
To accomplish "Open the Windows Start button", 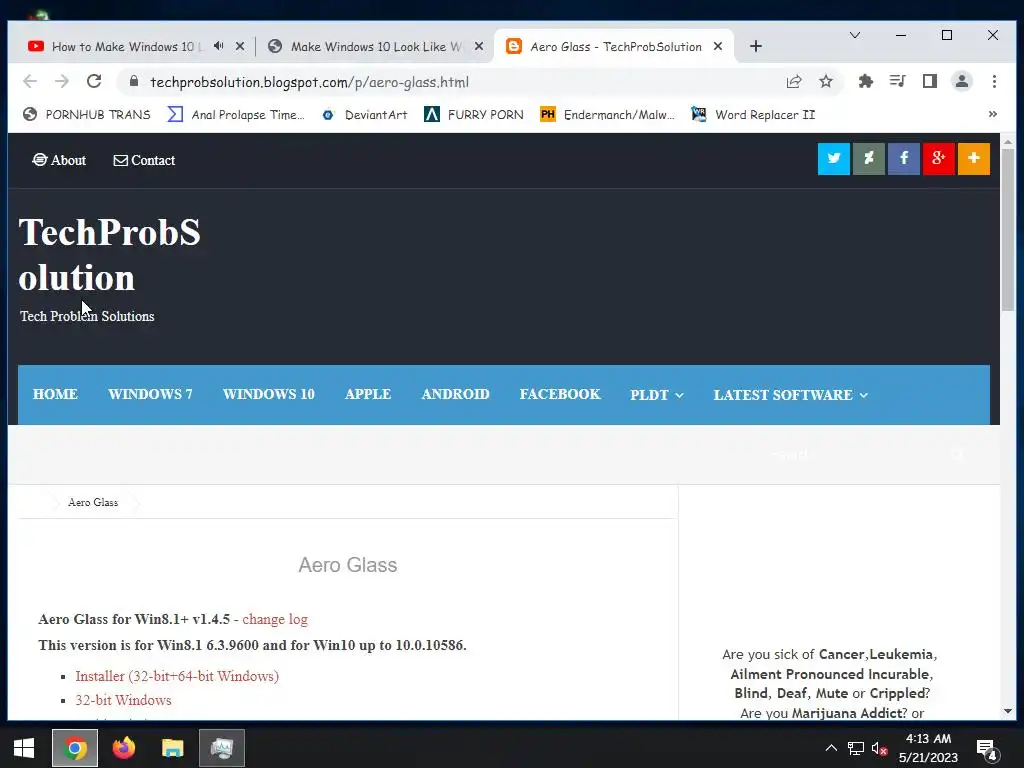I will [x=24, y=748].
